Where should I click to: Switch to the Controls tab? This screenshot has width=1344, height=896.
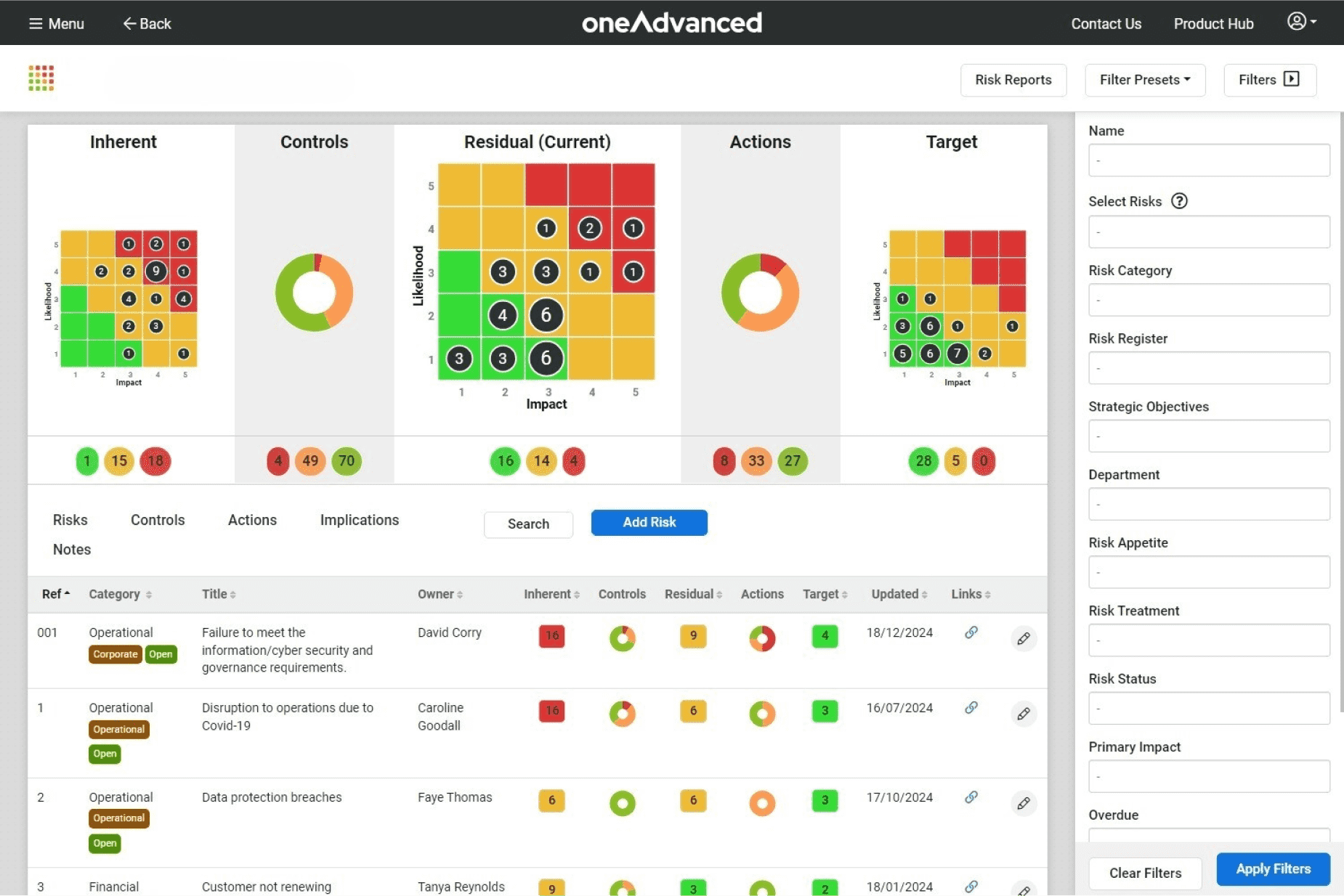(158, 520)
